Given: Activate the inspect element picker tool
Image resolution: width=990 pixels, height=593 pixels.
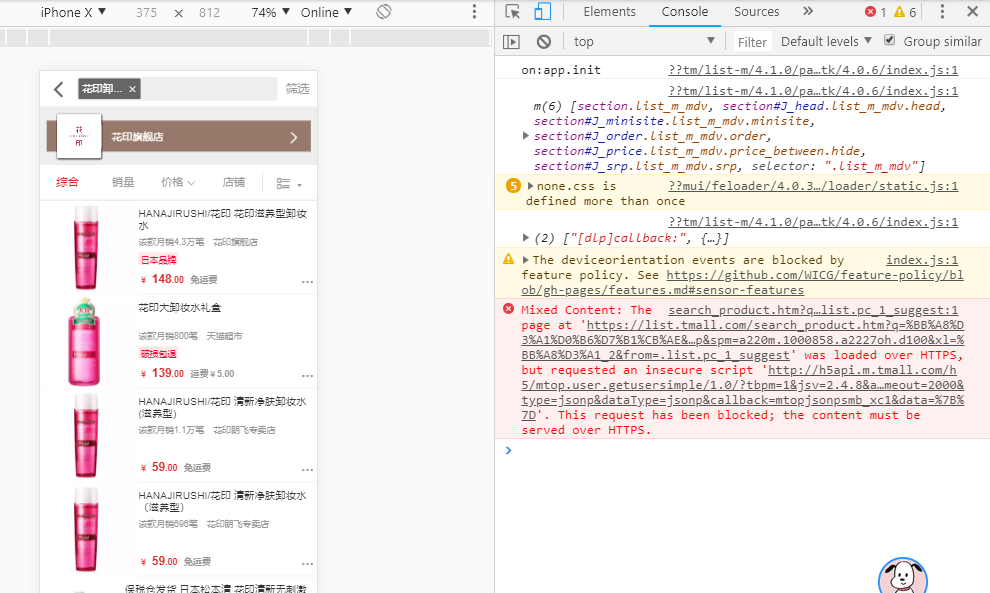Looking at the screenshot, I should pos(513,11).
